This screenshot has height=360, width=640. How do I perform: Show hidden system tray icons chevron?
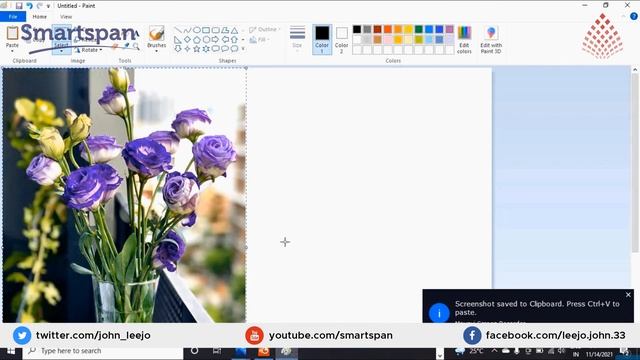tap(494, 351)
